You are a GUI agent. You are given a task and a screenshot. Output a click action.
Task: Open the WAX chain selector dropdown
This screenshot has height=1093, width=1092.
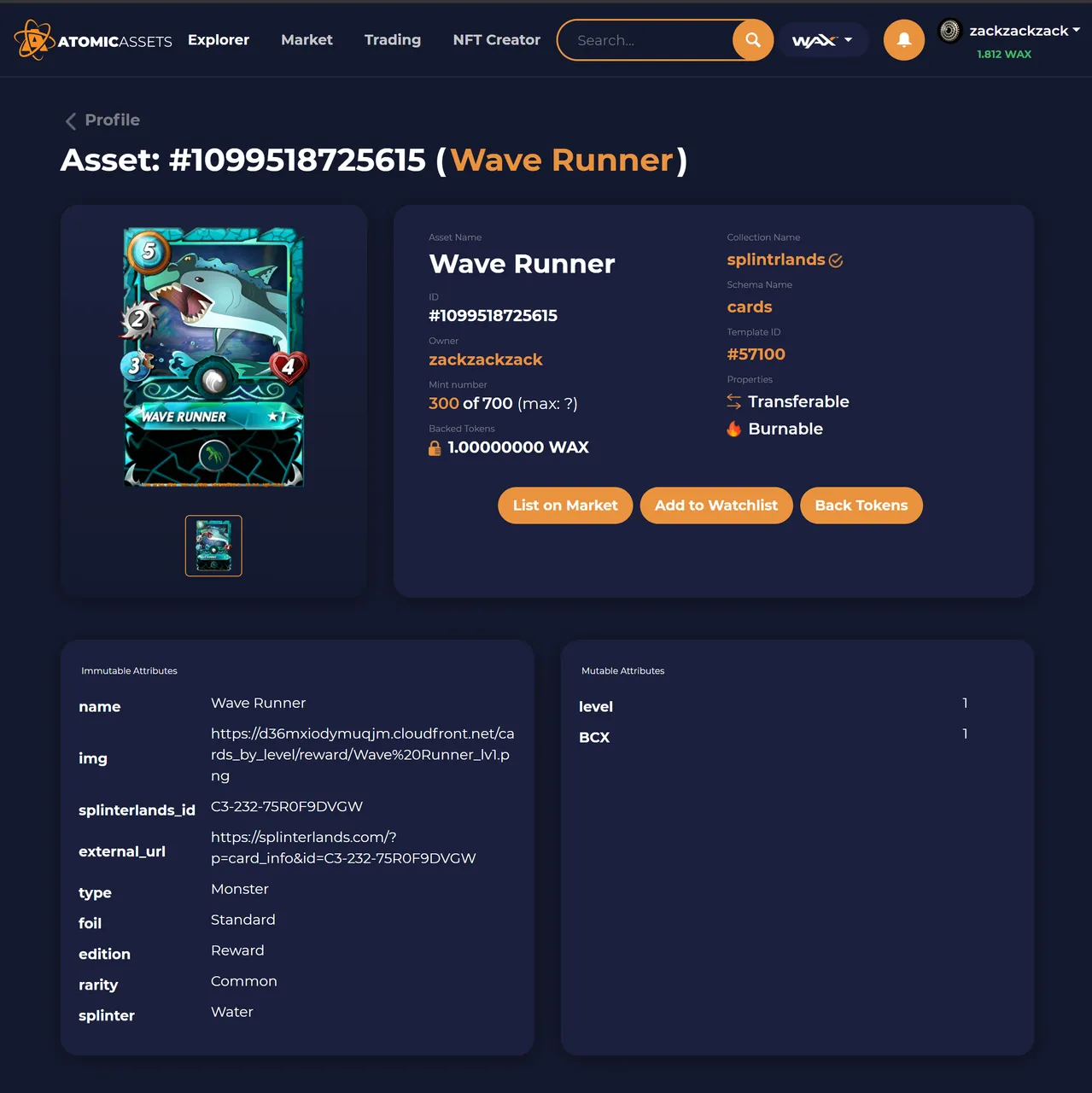click(x=823, y=40)
